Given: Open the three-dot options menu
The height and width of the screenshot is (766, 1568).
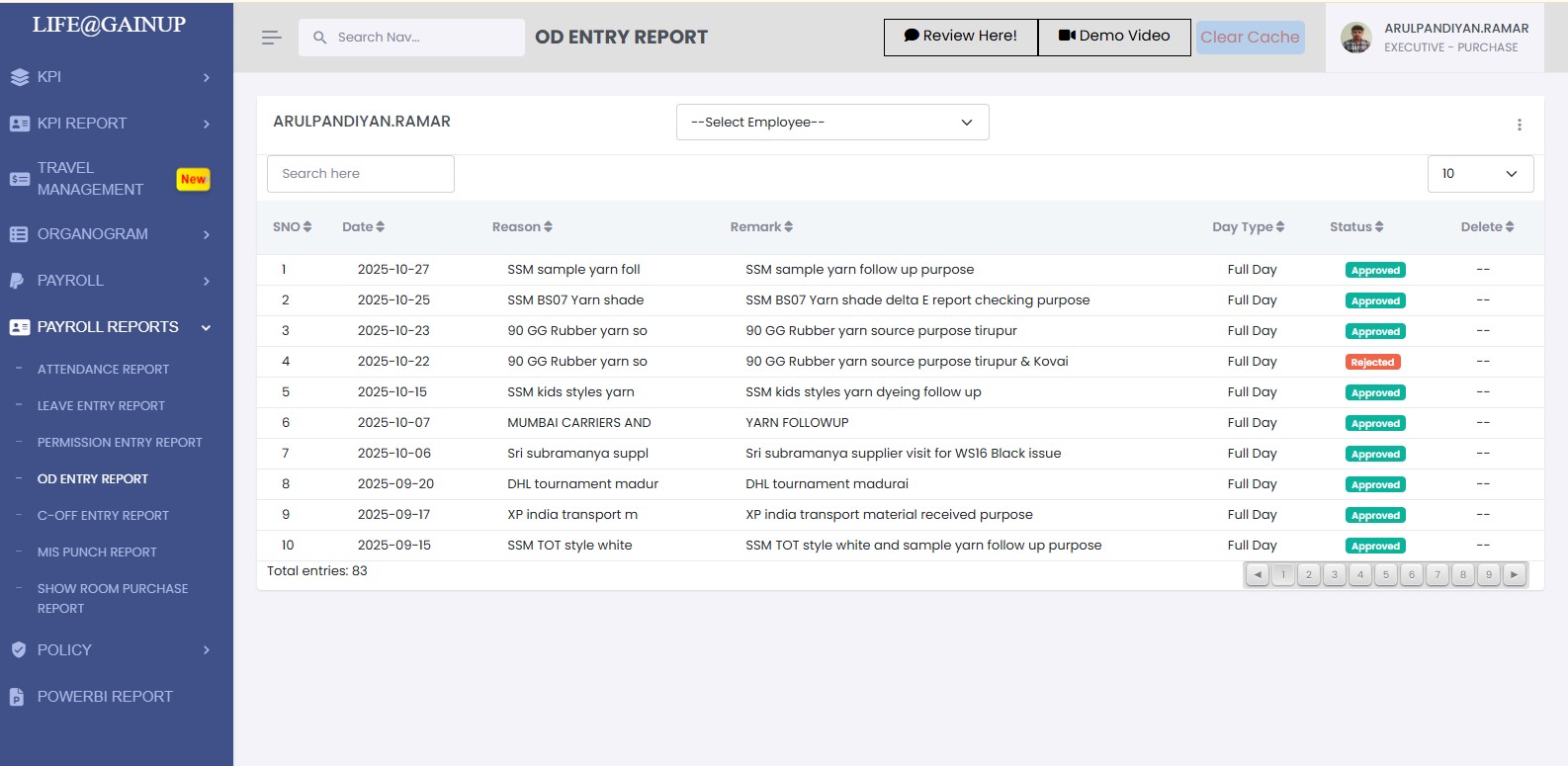Looking at the screenshot, I should tap(1519, 125).
